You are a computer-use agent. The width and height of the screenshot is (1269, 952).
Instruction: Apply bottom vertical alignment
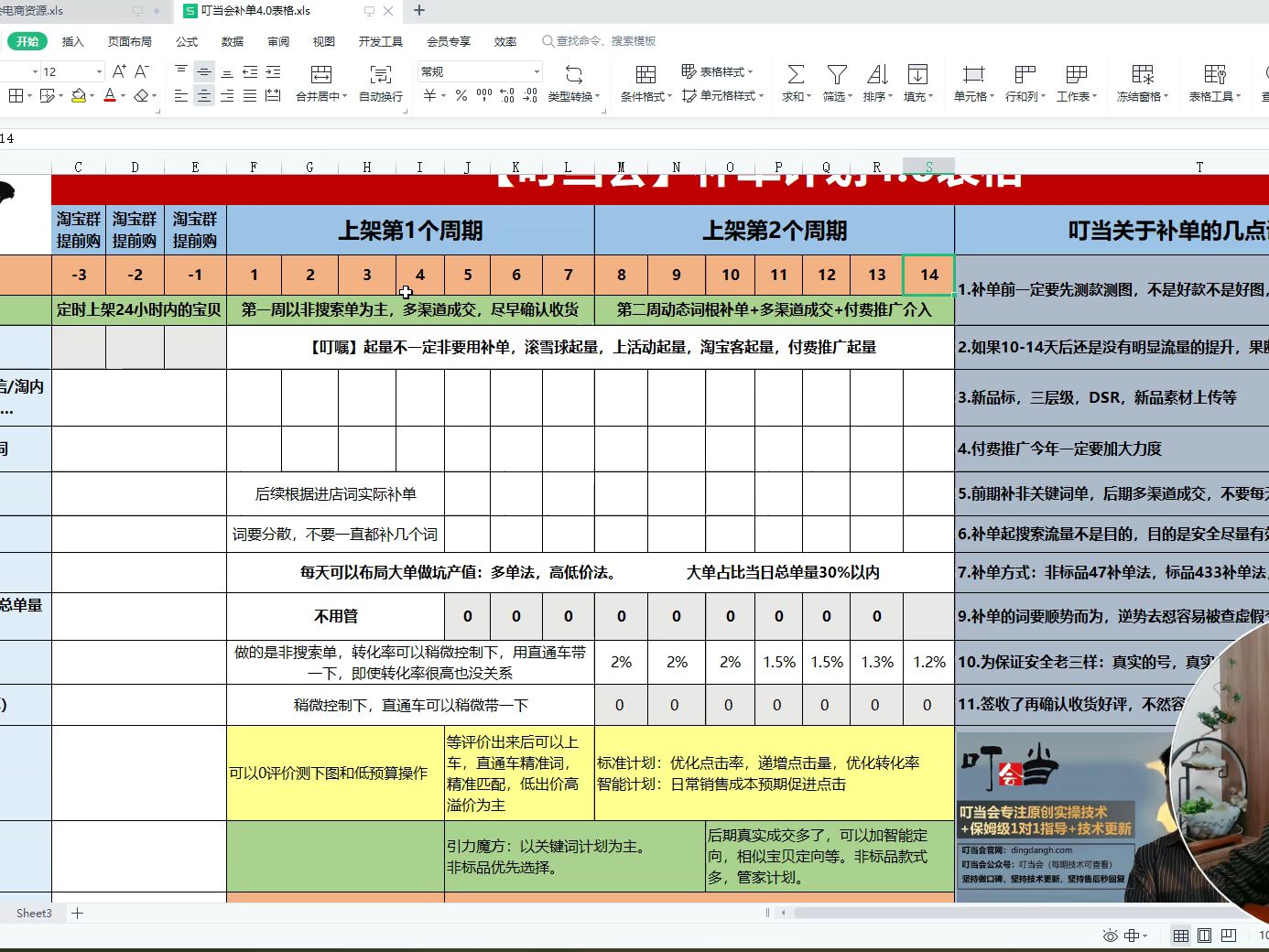[x=227, y=71]
